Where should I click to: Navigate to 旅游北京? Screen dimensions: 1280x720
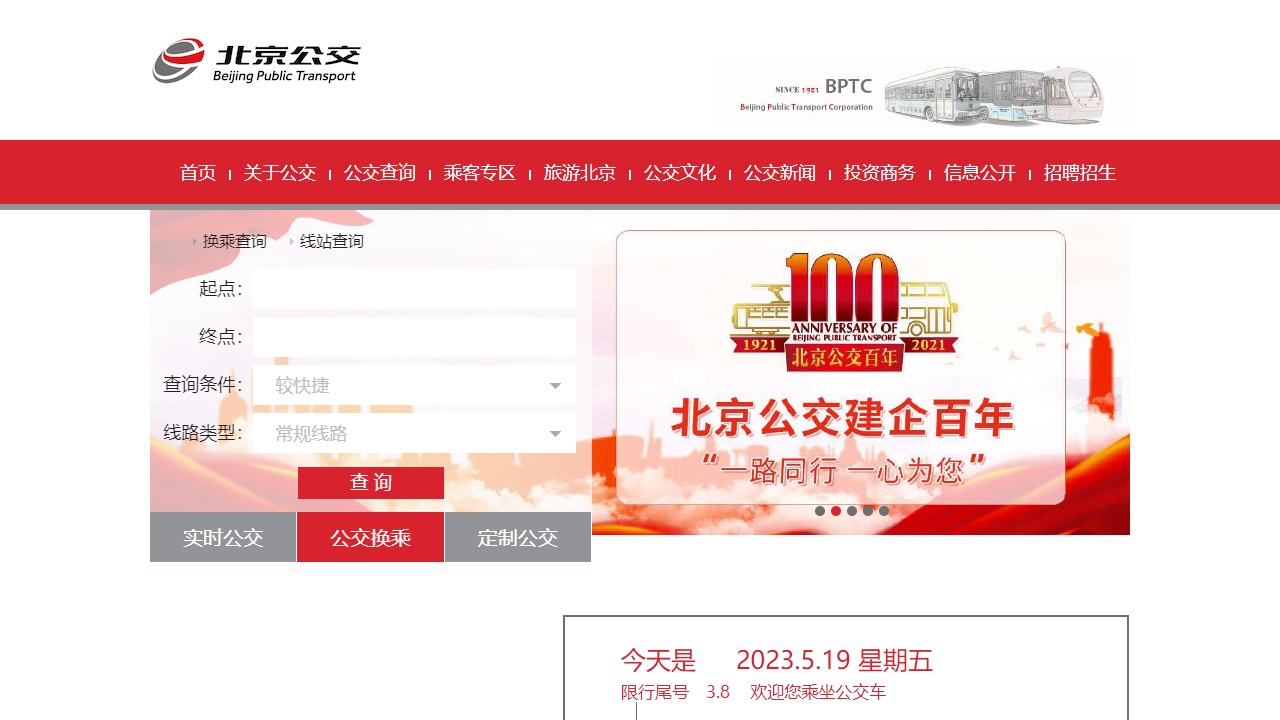click(580, 173)
